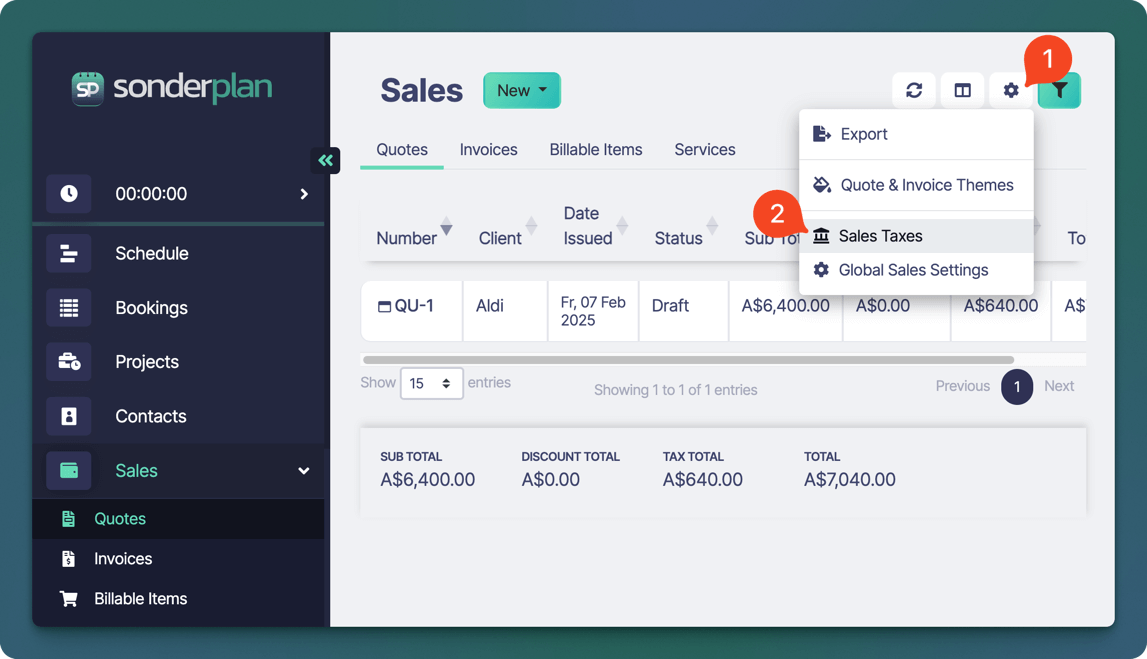
Task: Click the A$7,040.00 total value
Action: pos(849,480)
